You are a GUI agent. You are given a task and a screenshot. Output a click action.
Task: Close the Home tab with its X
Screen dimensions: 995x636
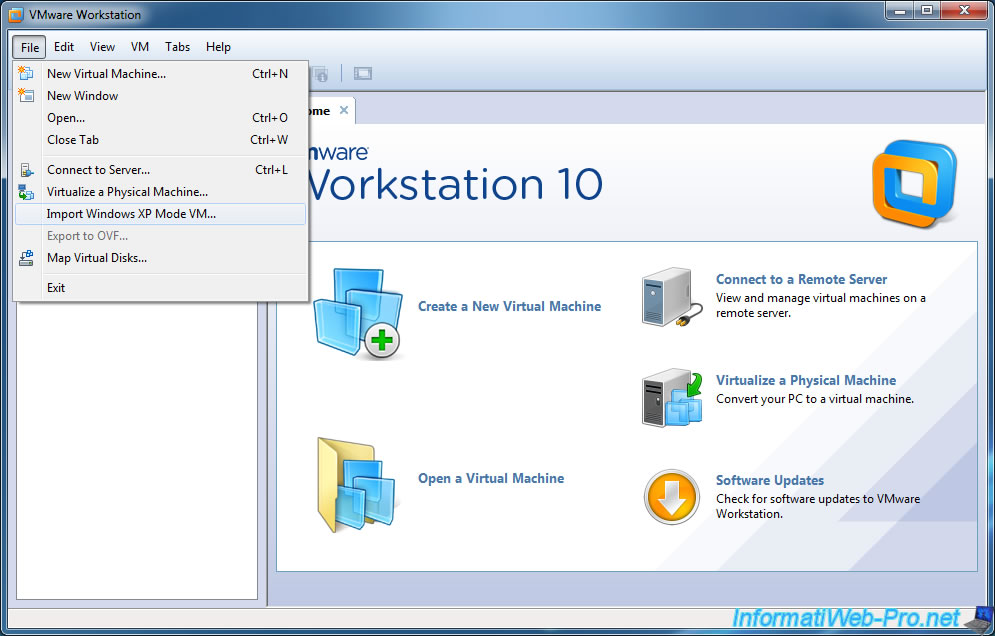(x=344, y=110)
